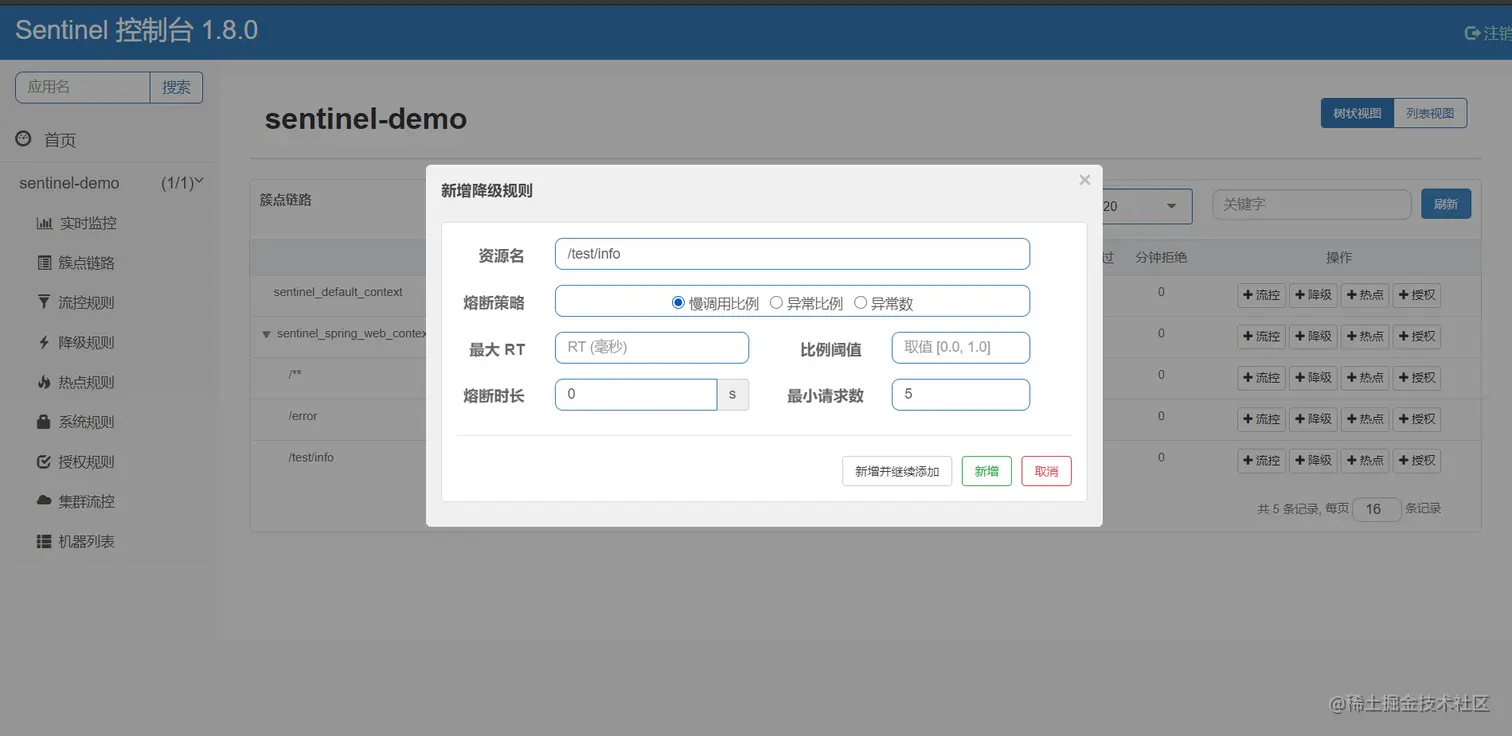1512x736 pixels.
Task: Click the 关键字 filter field
Action: coord(1312,204)
